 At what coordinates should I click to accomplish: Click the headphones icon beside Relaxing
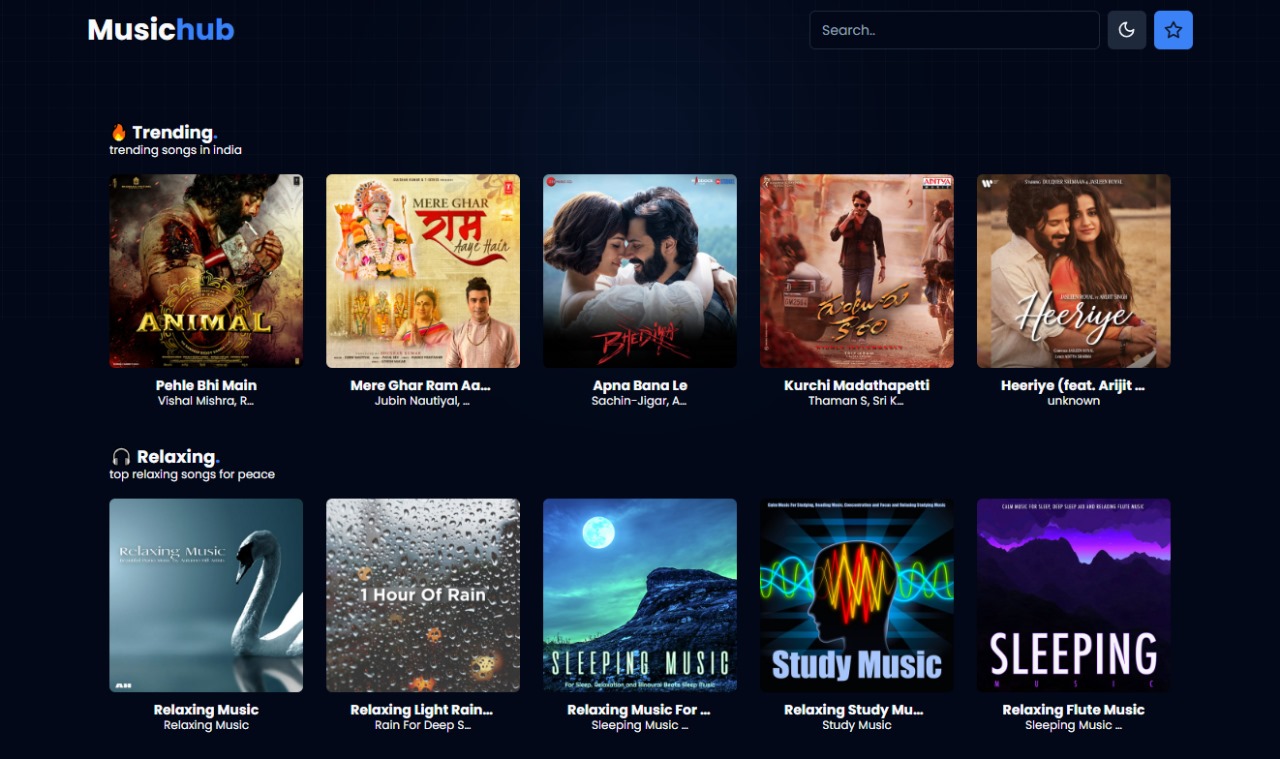tap(121, 457)
